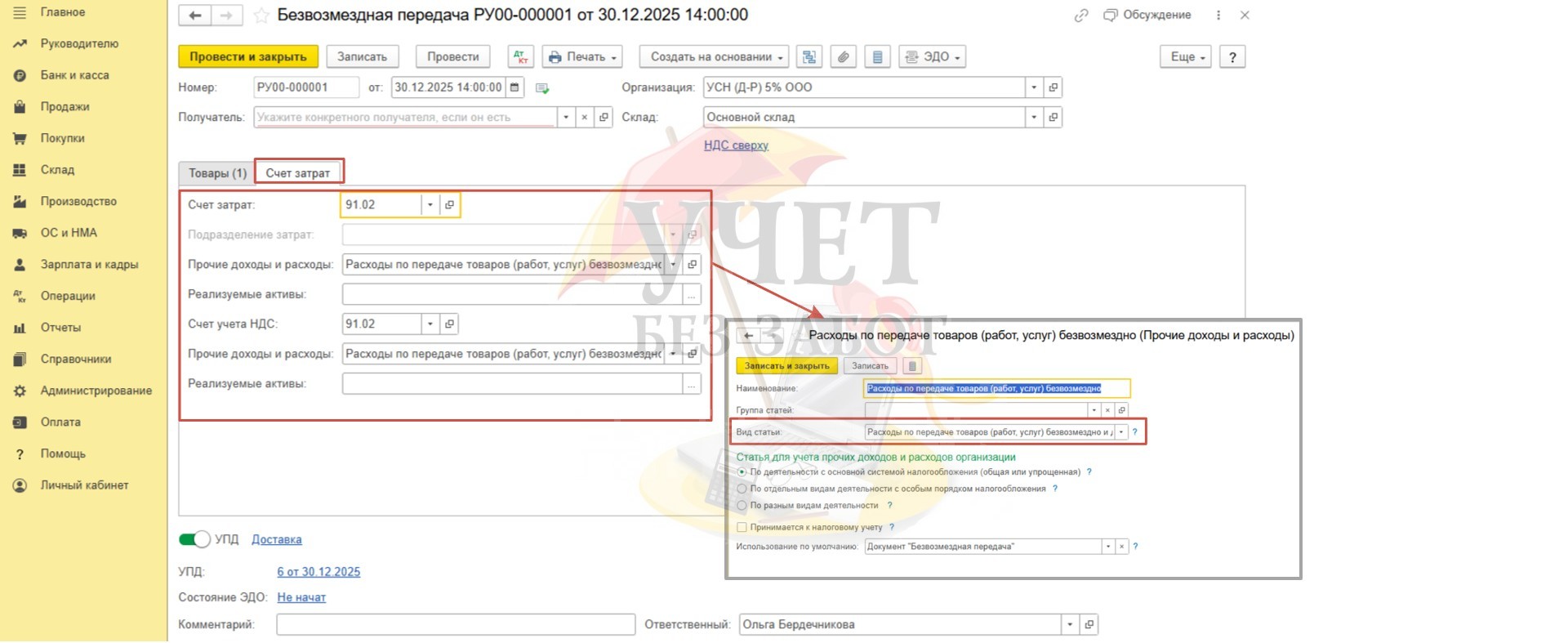Screen dimensions: 1568x643
Task: Attach files using the paperclip icon
Action: click(x=844, y=57)
